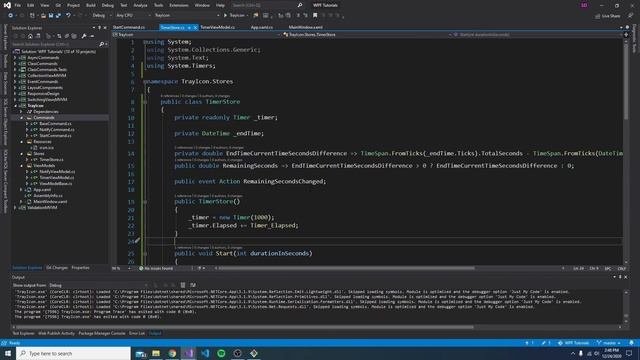Open File Explorer from the Windows taskbar
This screenshot has width=640, height=360.
pos(156,353)
